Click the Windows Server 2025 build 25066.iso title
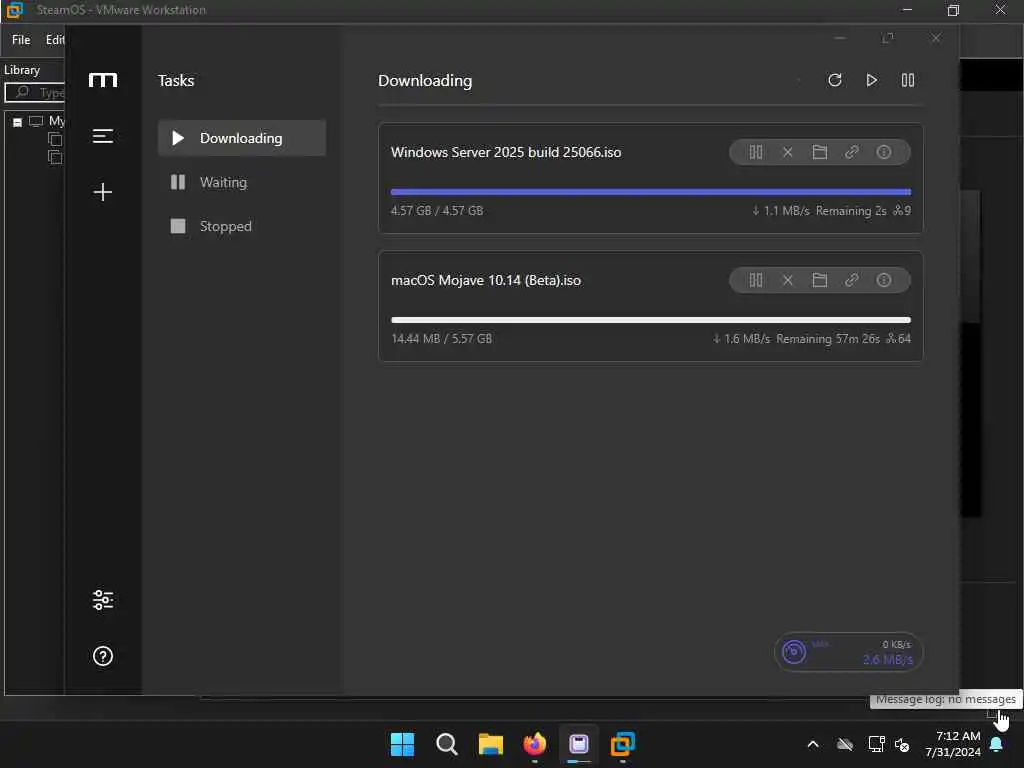The width and height of the screenshot is (1024, 768). click(506, 152)
